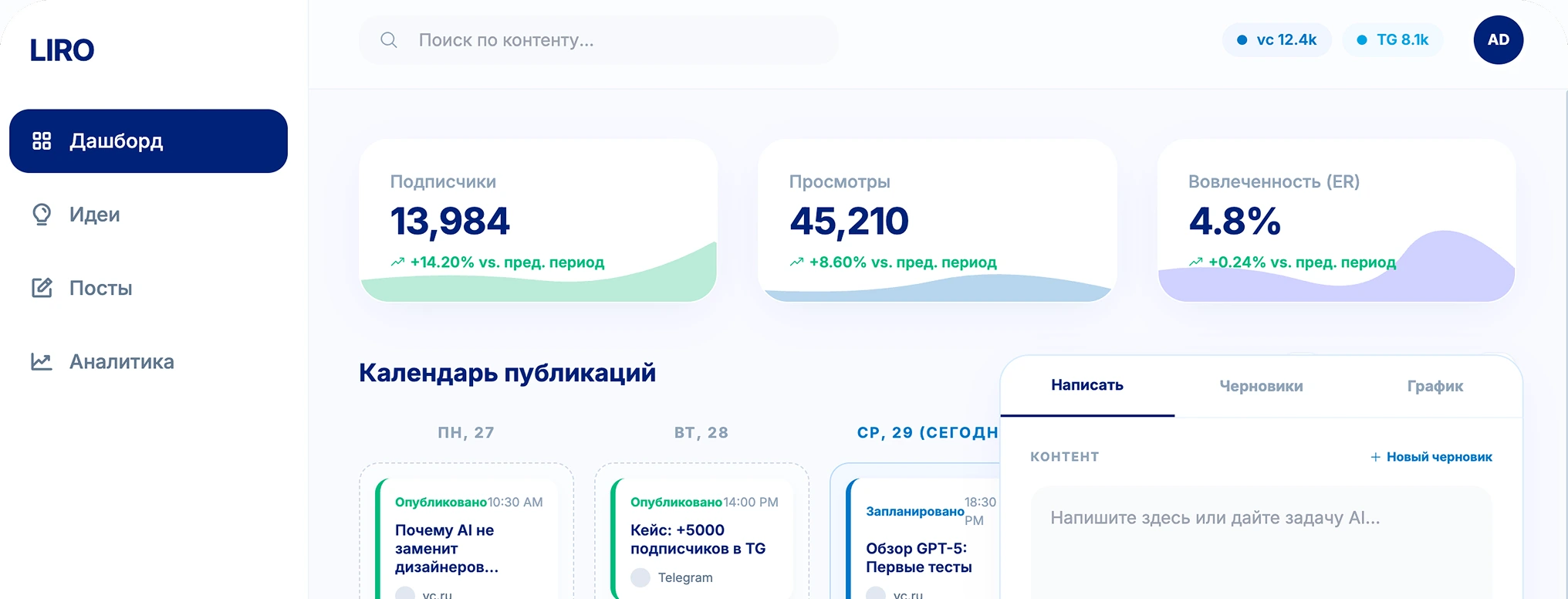Click the Запланировано status label
This screenshot has height=599, width=1568.
[x=914, y=512]
